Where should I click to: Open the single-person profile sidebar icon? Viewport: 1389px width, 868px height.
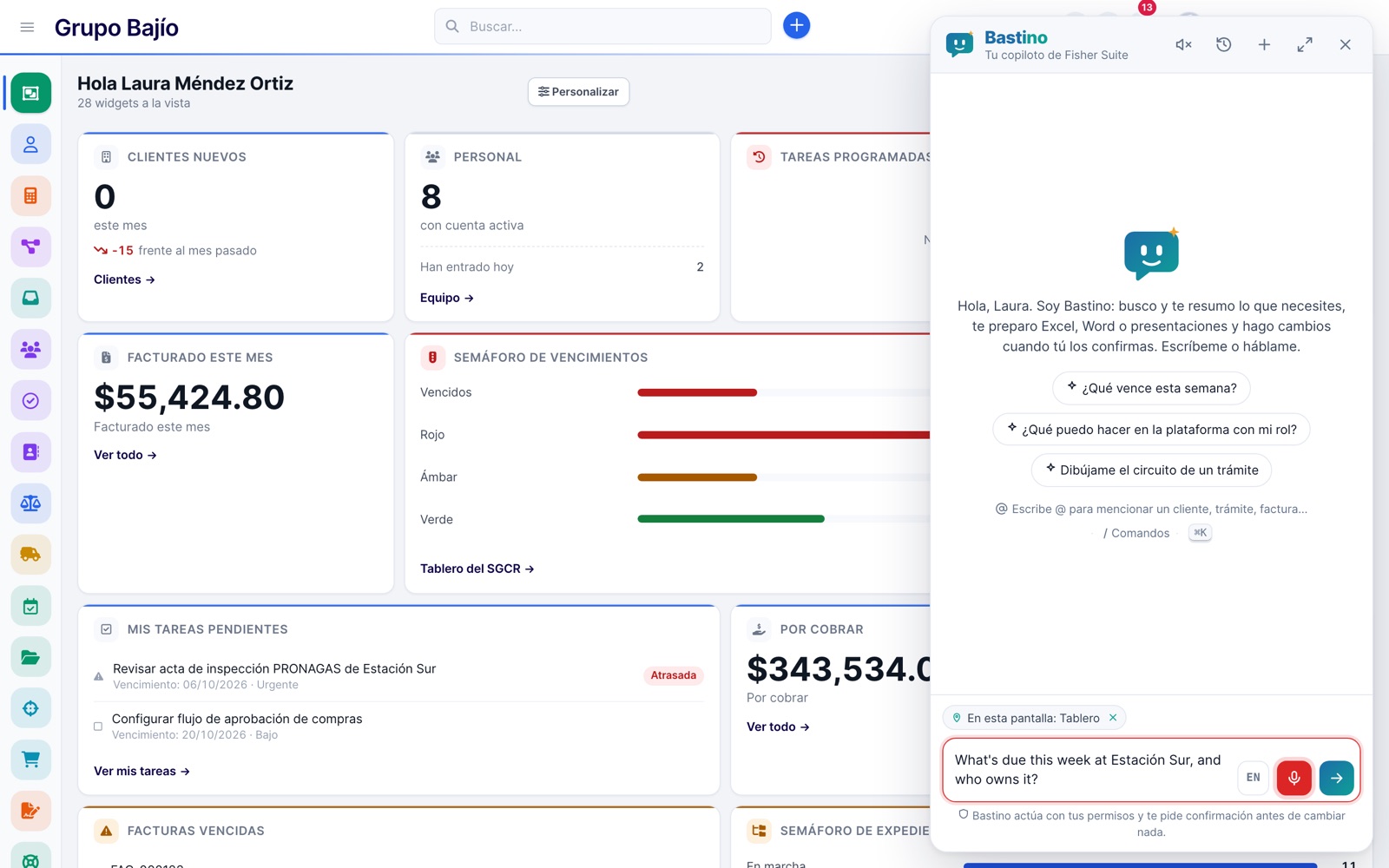[30, 144]
